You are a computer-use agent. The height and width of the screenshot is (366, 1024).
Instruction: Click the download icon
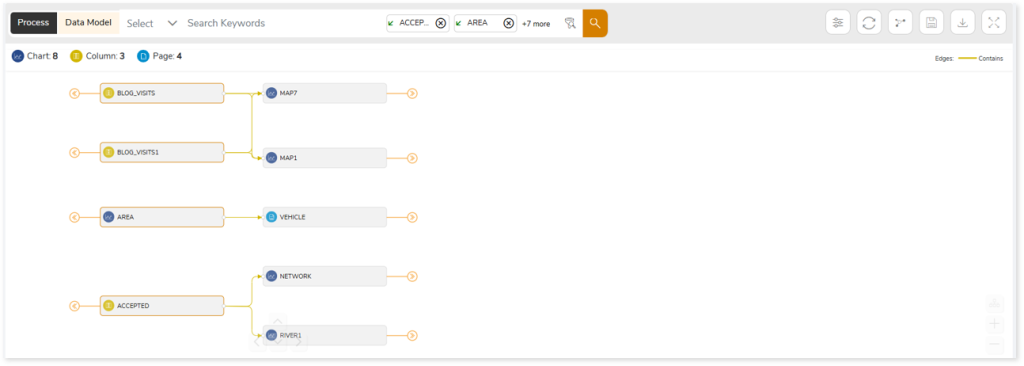point(963,23)
